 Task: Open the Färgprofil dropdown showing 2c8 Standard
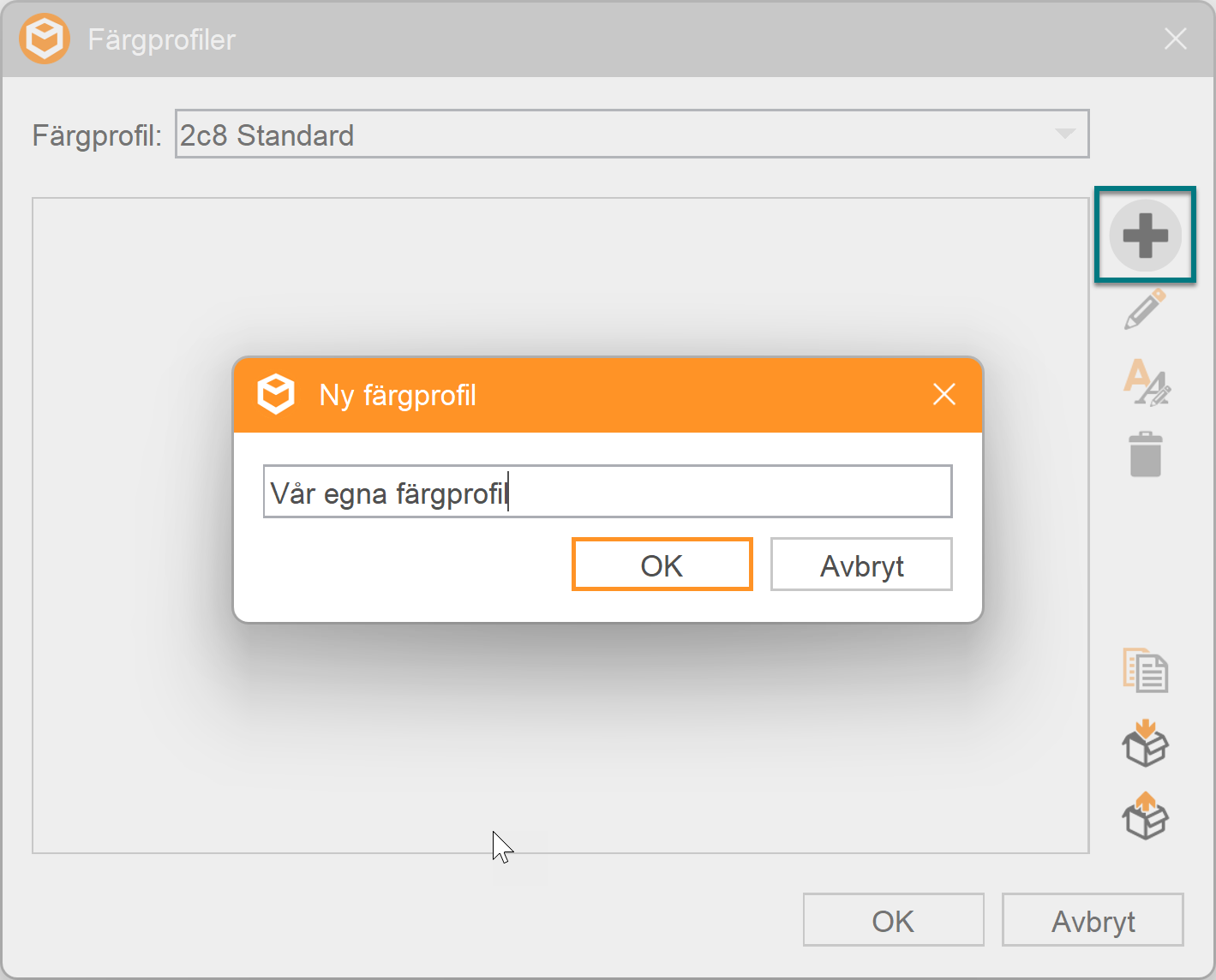632,134
